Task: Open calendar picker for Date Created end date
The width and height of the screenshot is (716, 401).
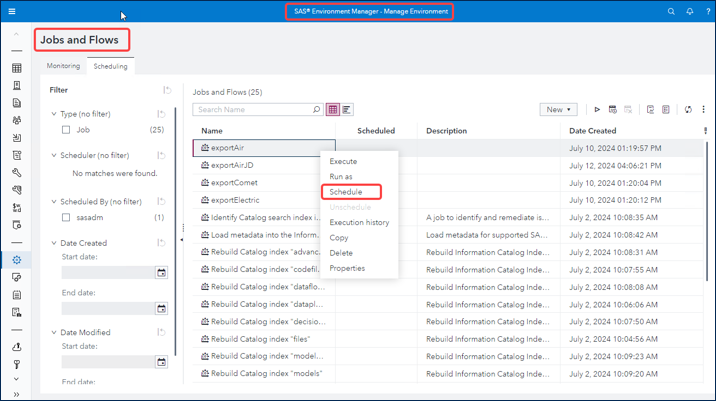Action: coord(161,309)
